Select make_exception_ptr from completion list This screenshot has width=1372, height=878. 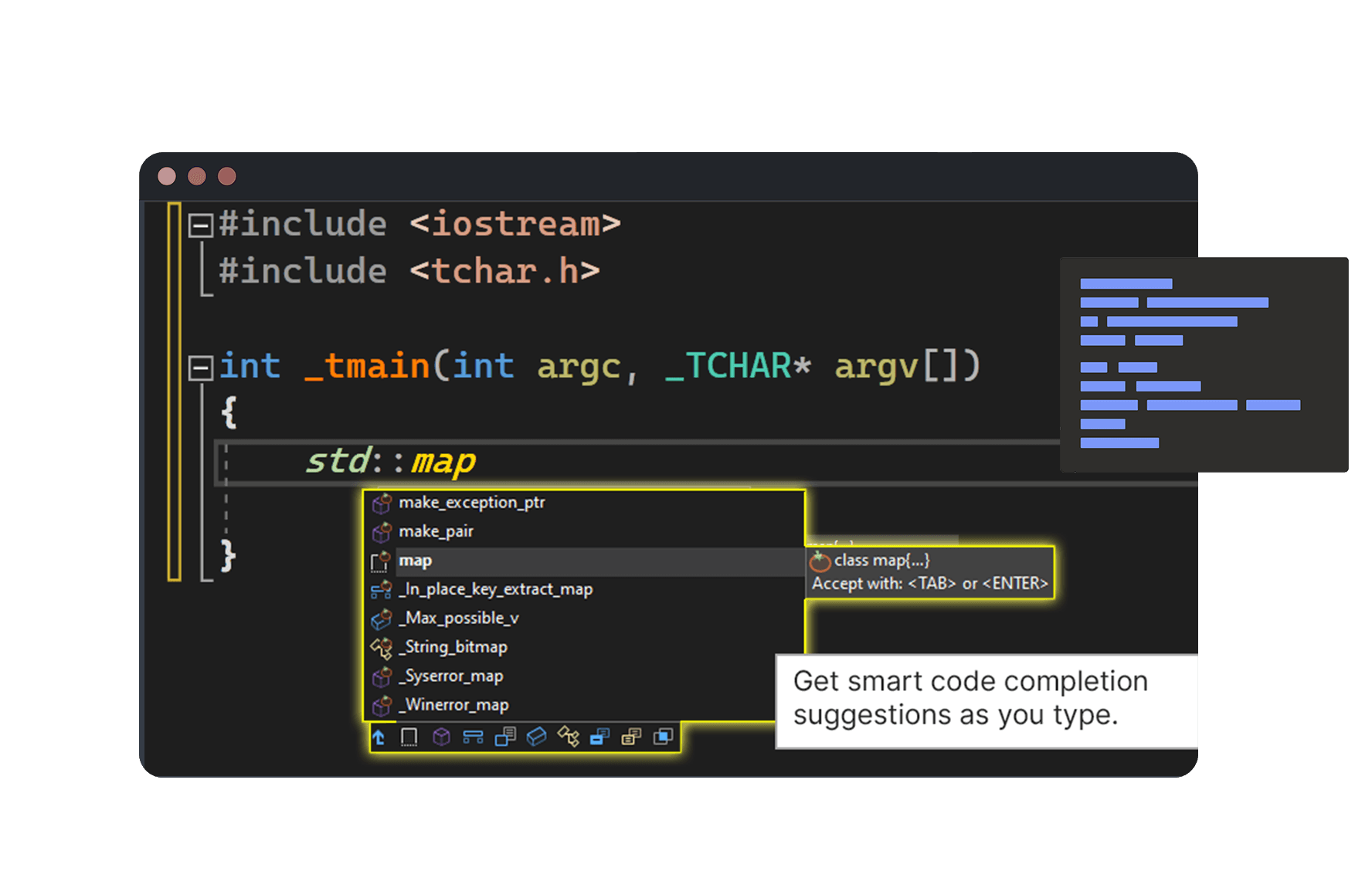click(x=472, y=503)
